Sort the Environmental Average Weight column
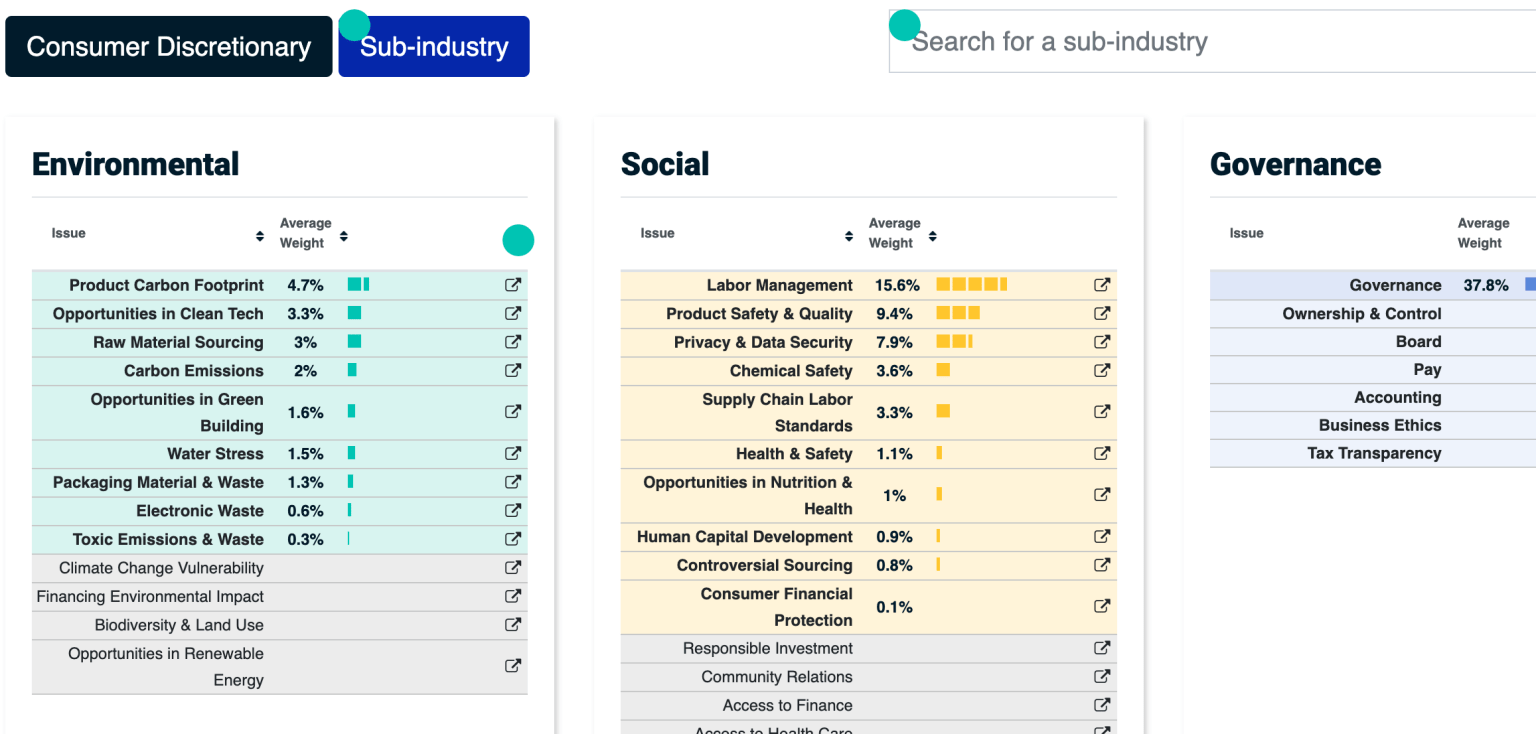The height and width of the screenshot is (734, 1536). point(343,237)
